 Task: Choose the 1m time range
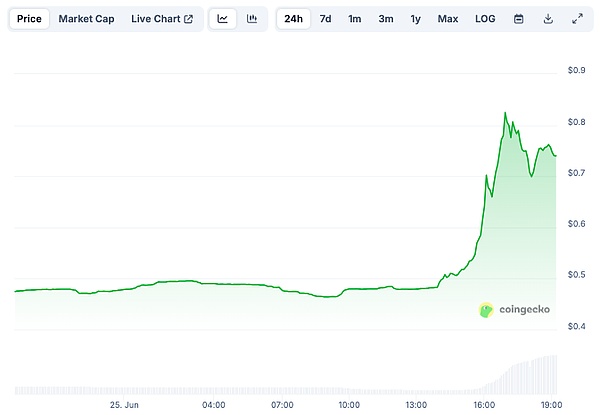tap(354, 19)
